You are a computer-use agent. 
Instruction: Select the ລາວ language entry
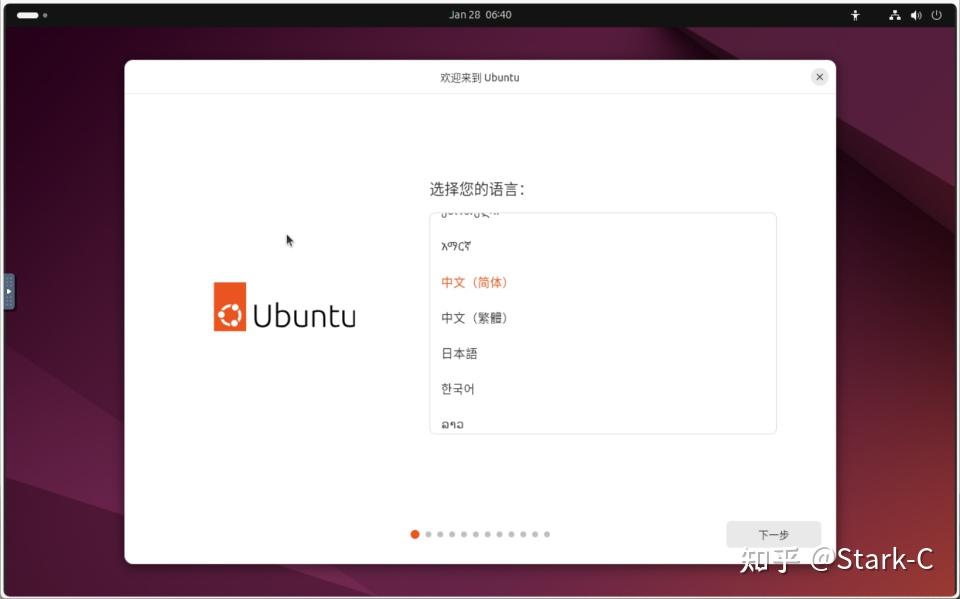[x=603, y=423]
